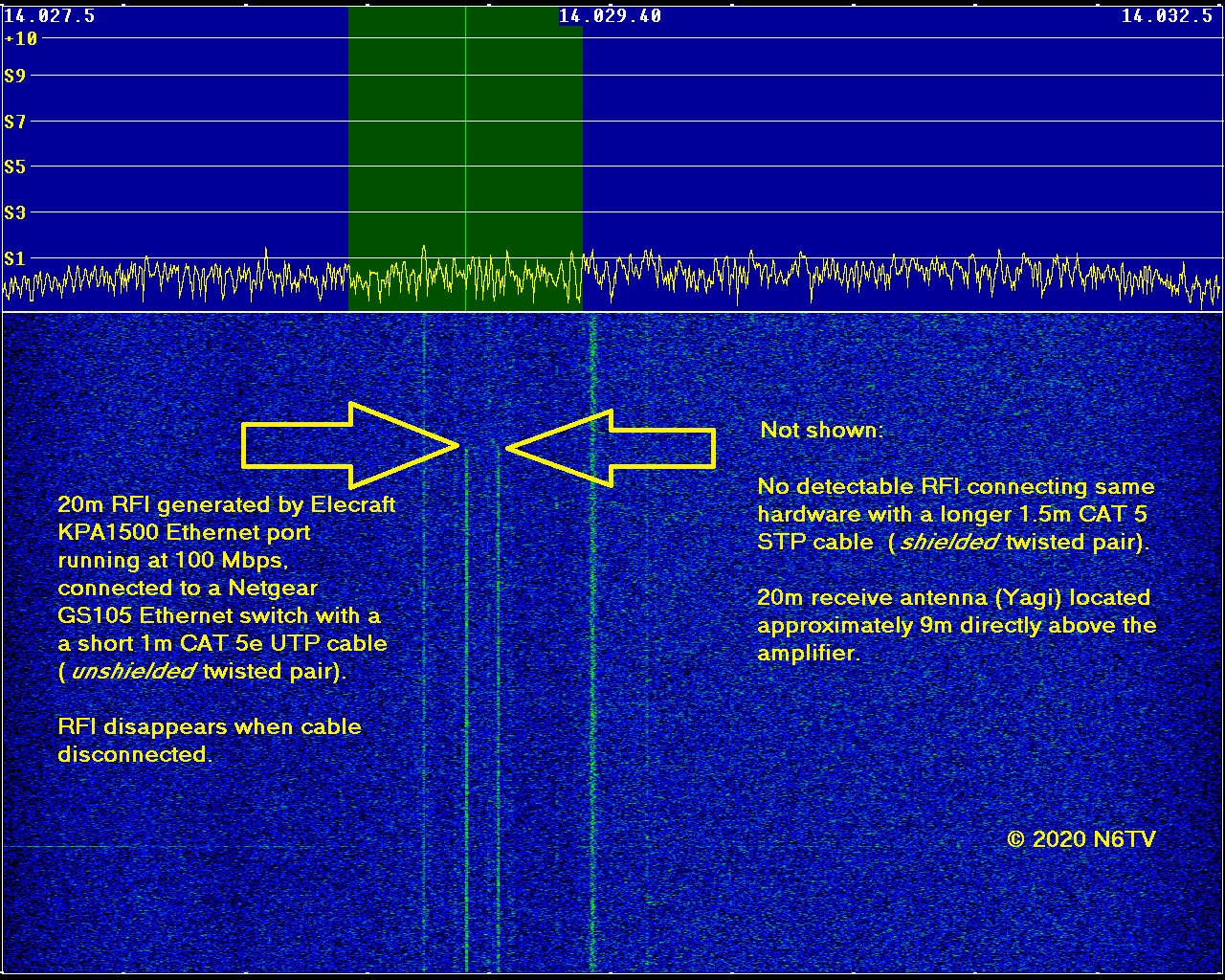
Task: Click the S1 signal level label
Action: pyautogui.click(x=14, y=257)
